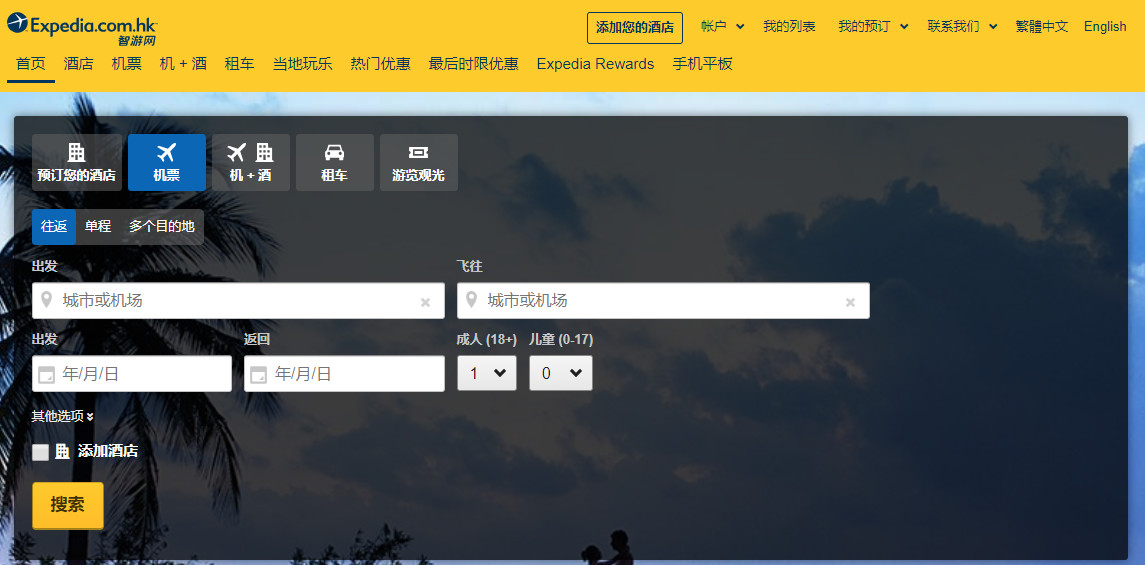The height and width of the screenshot is (565, 1145).
Task: Click the location pin in origin field
Action: click(47, 300)
